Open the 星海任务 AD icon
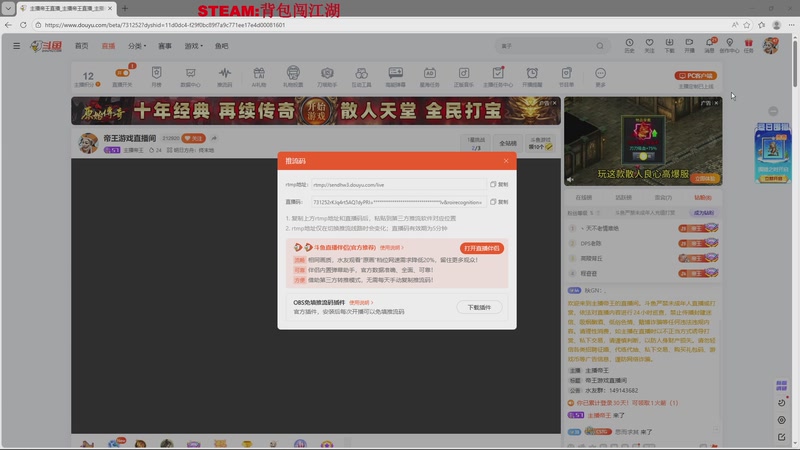 click(x=430, y=77)
